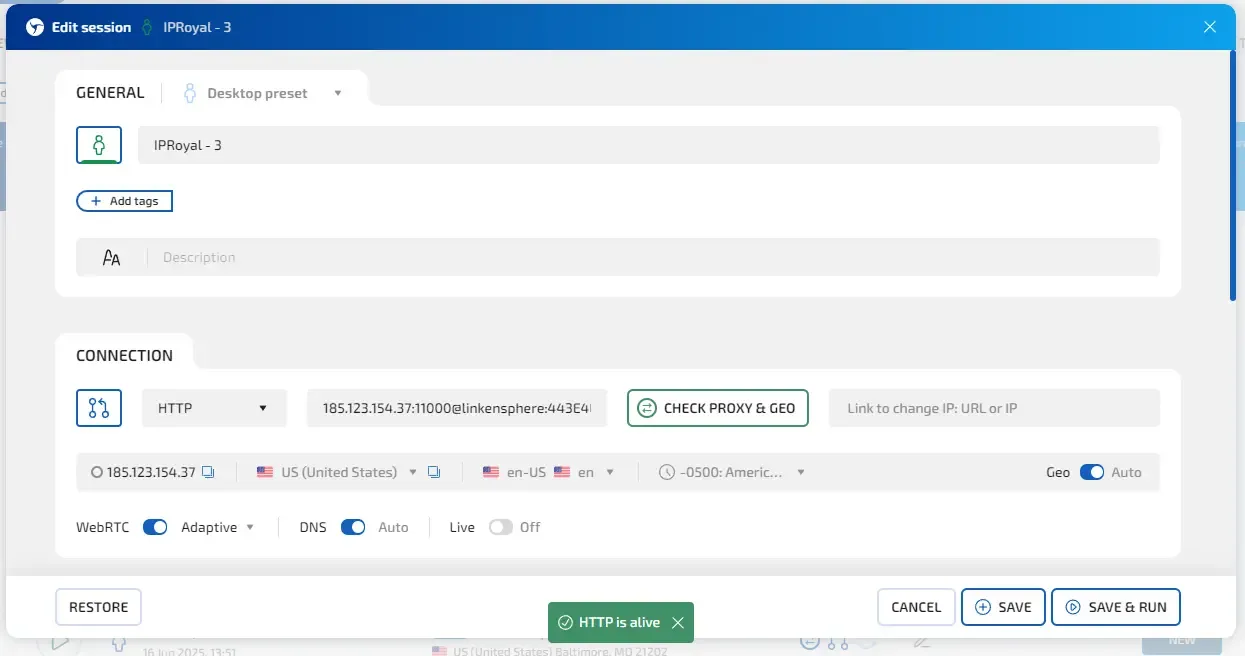Click the Aa icon beside the Description field
Screen dimensions: 1245x656
pyautogui.click(x=111, y=256)
